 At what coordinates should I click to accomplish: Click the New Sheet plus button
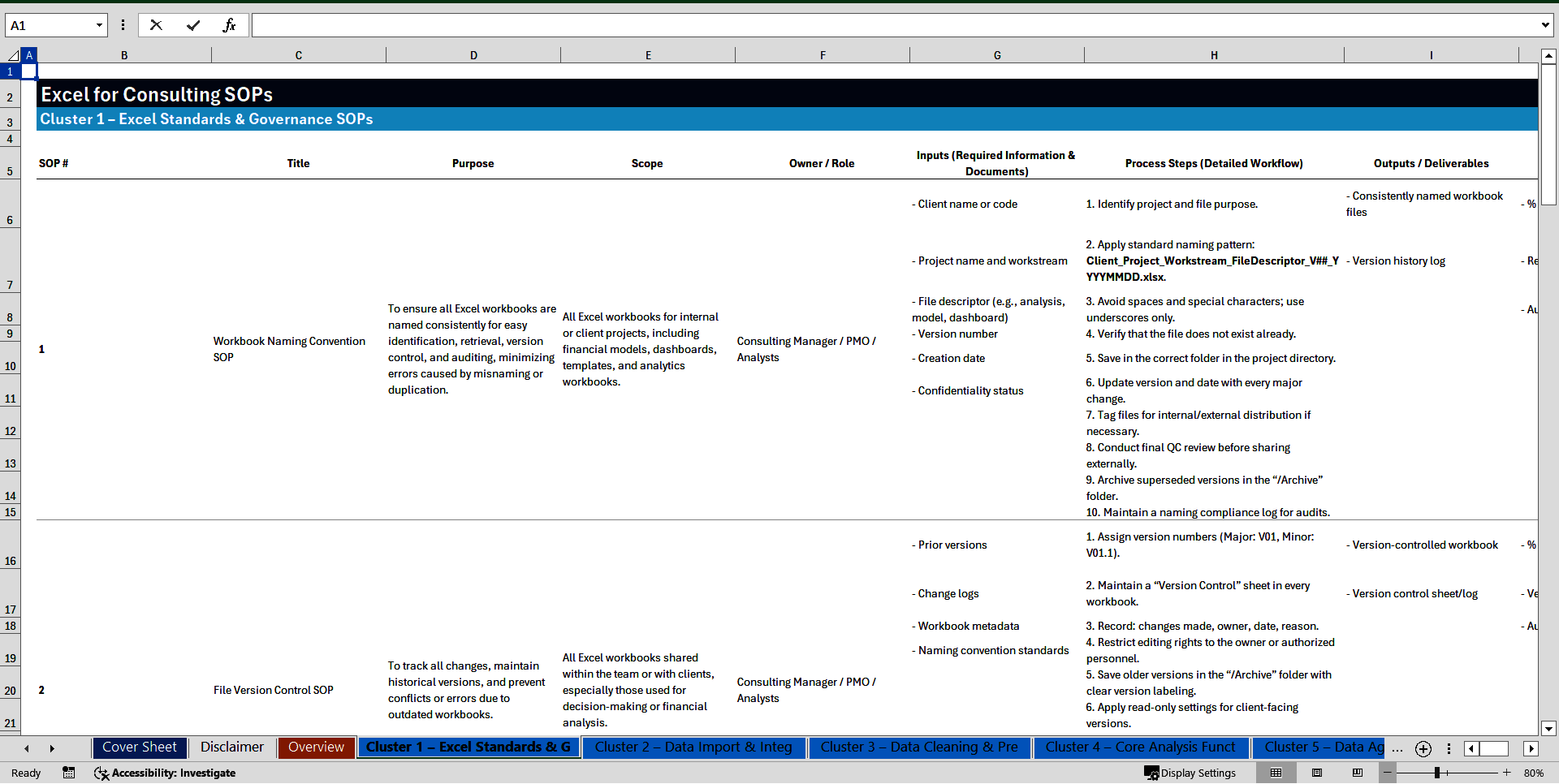click(x=1423, y=749)
